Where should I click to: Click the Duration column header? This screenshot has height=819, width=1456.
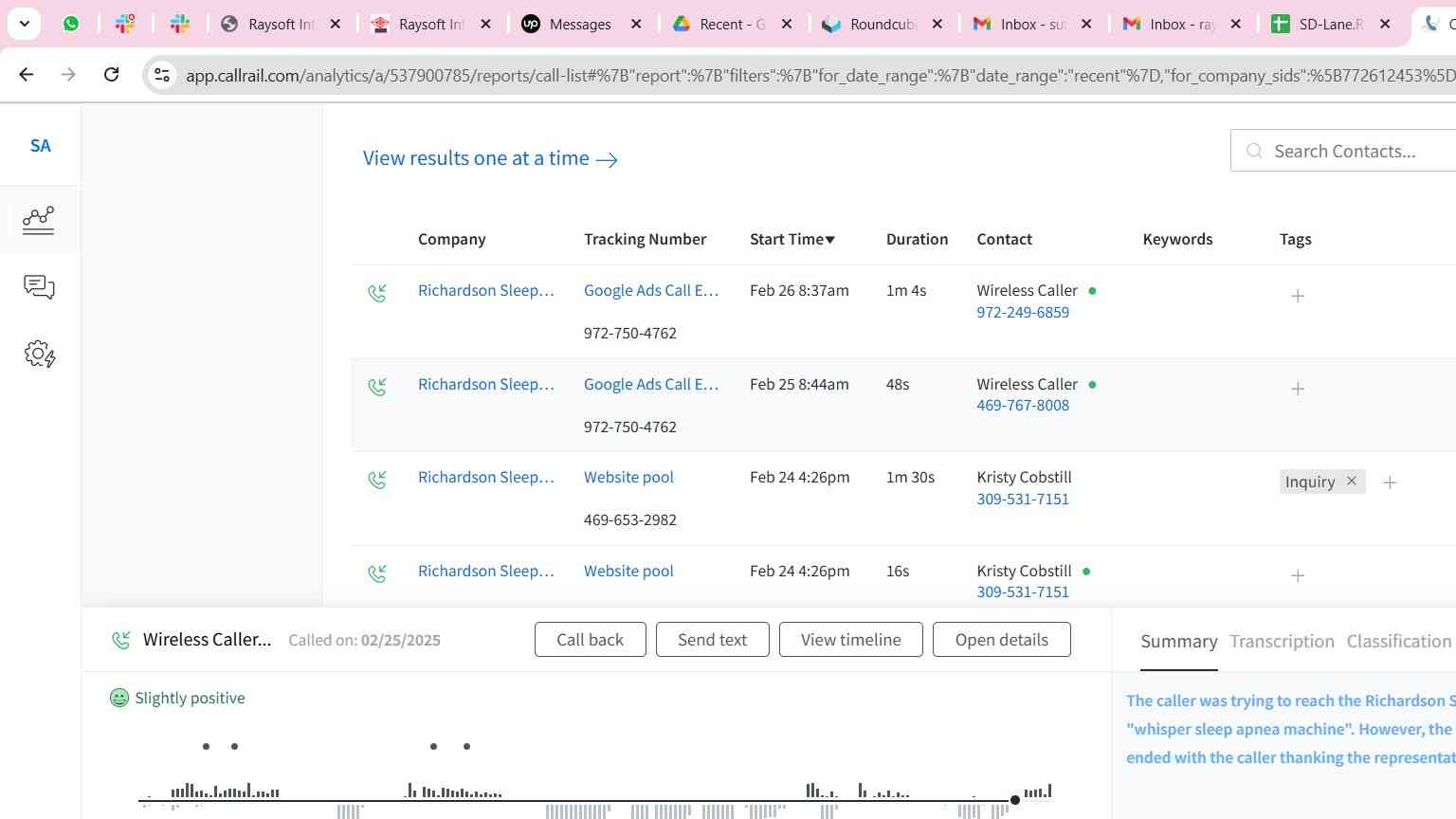(917, 239)
